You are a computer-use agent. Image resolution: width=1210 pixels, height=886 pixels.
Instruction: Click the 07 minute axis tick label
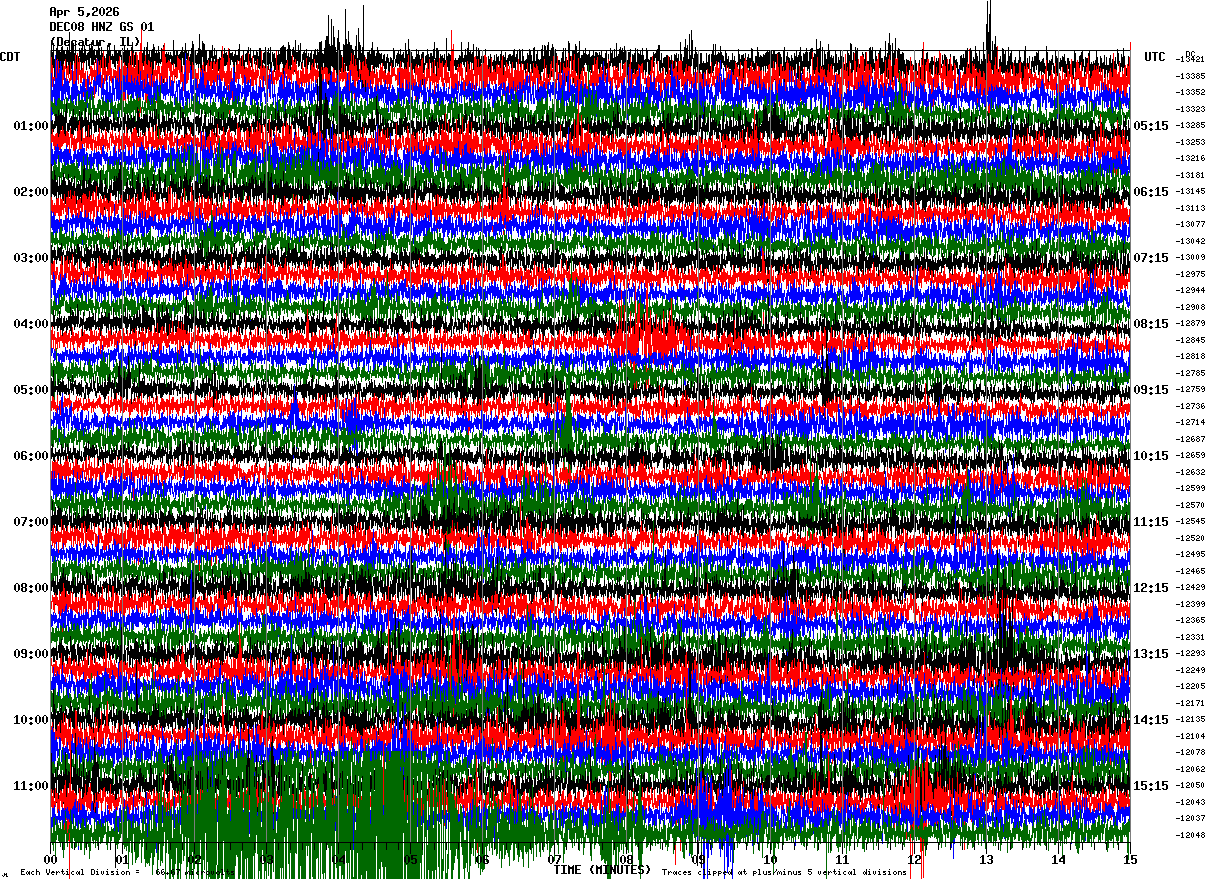click(x=554, y=859)
